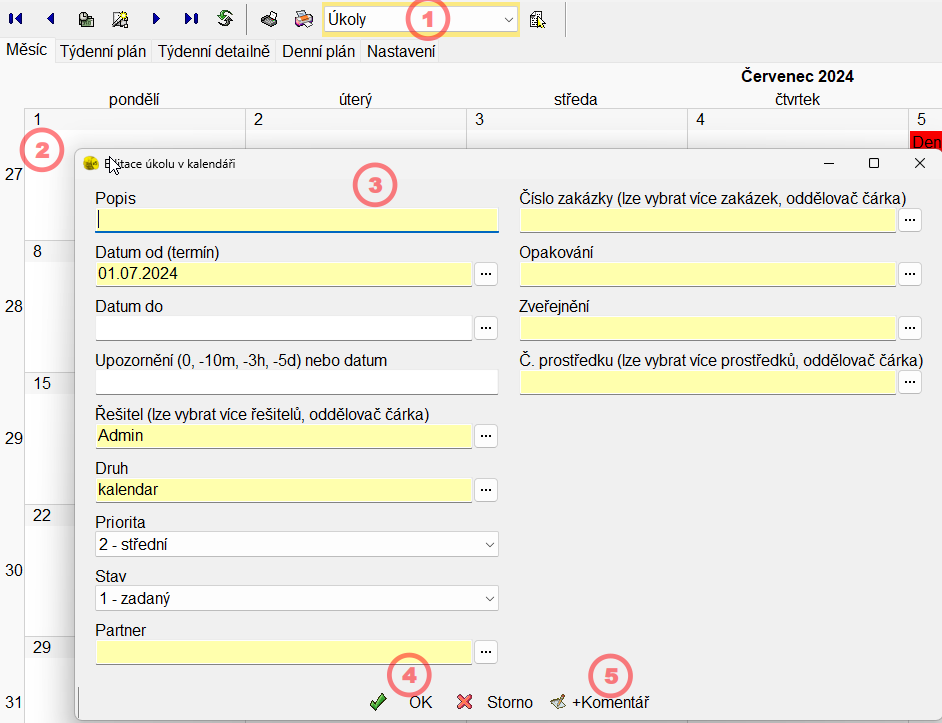Click the icon right of the Úkoly dropdown

pyautogui.click(x=537, y=19)
